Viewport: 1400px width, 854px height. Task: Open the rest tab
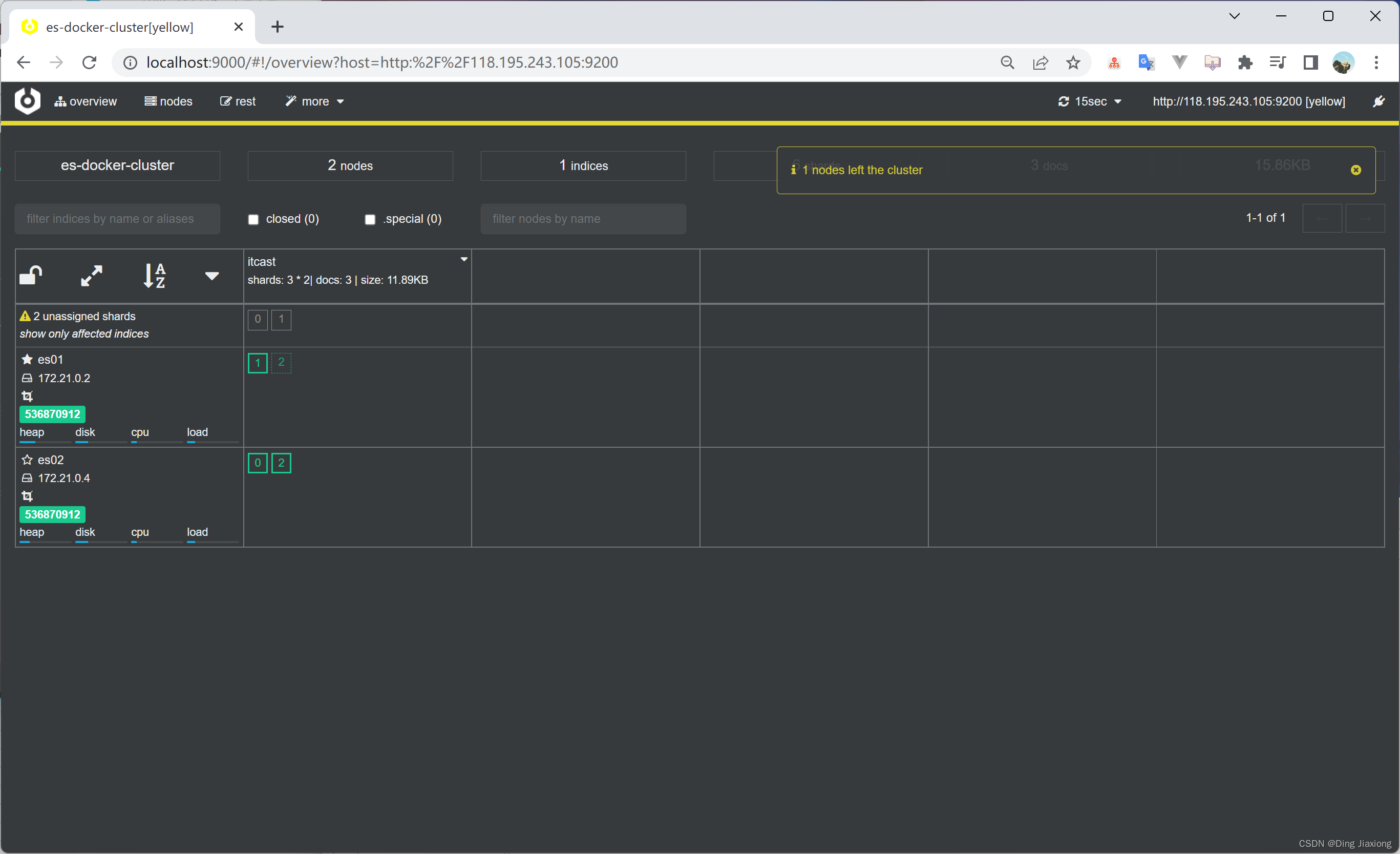238,101
